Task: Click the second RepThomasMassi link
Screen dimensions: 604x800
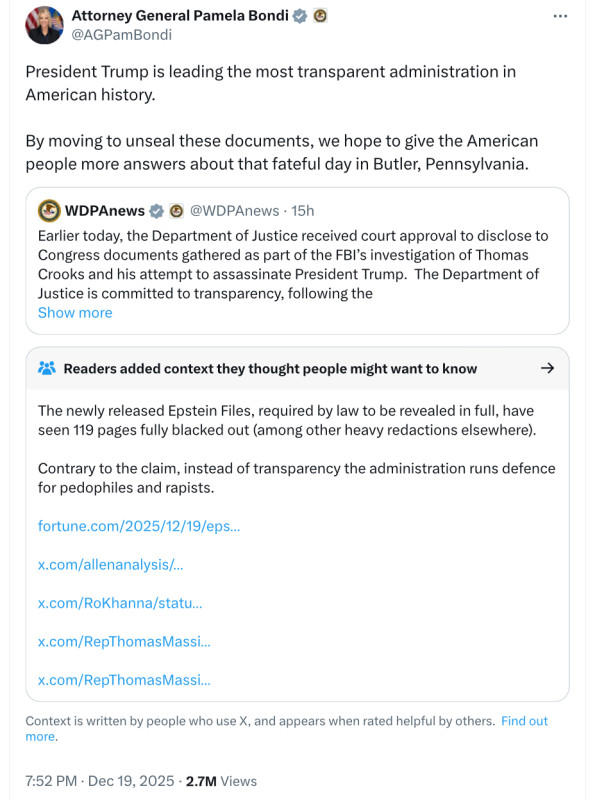Action: [122, 680]
